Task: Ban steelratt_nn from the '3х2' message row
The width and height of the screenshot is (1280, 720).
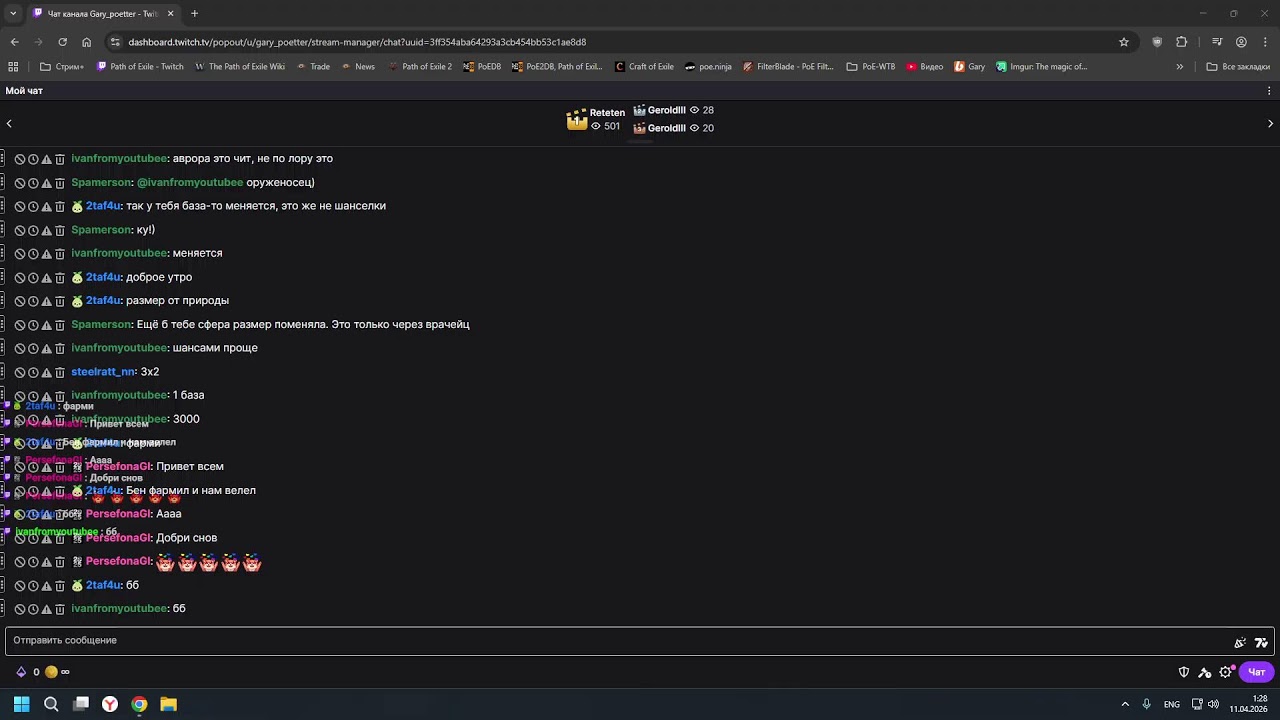Action: 19,373
